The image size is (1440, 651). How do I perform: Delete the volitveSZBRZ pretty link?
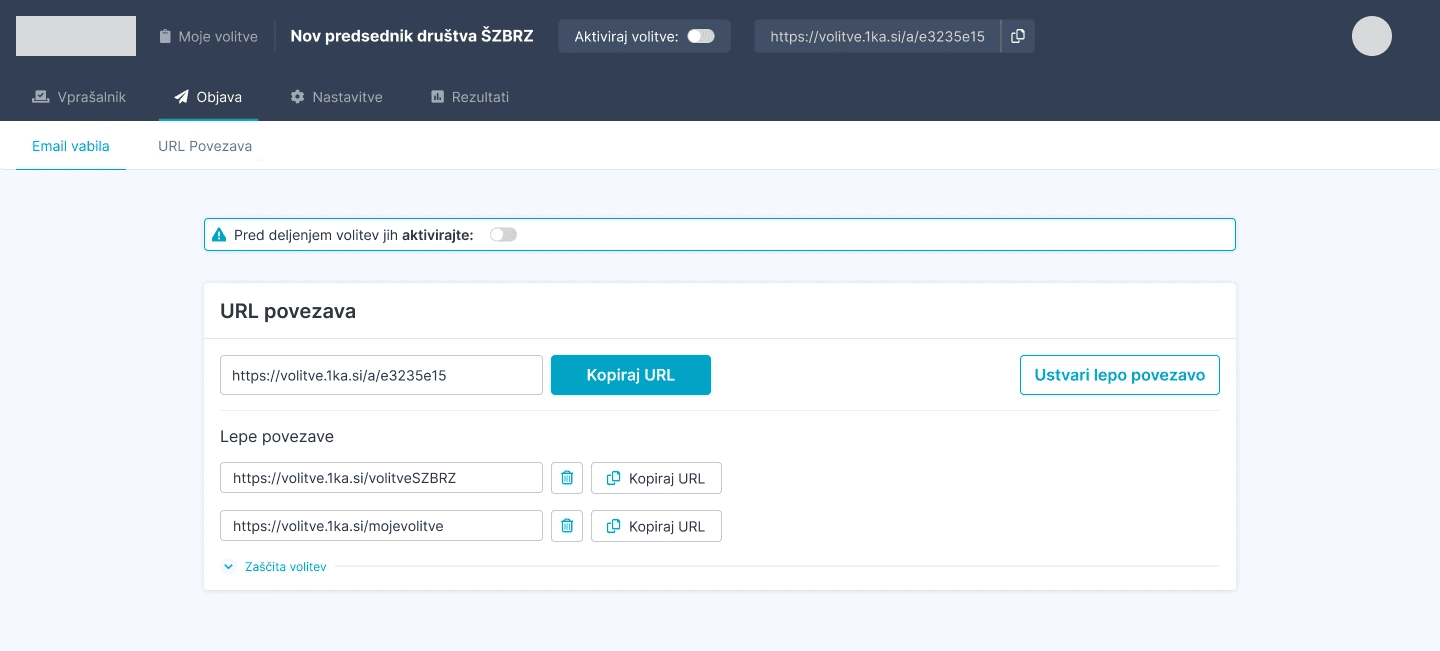(567, 477)
